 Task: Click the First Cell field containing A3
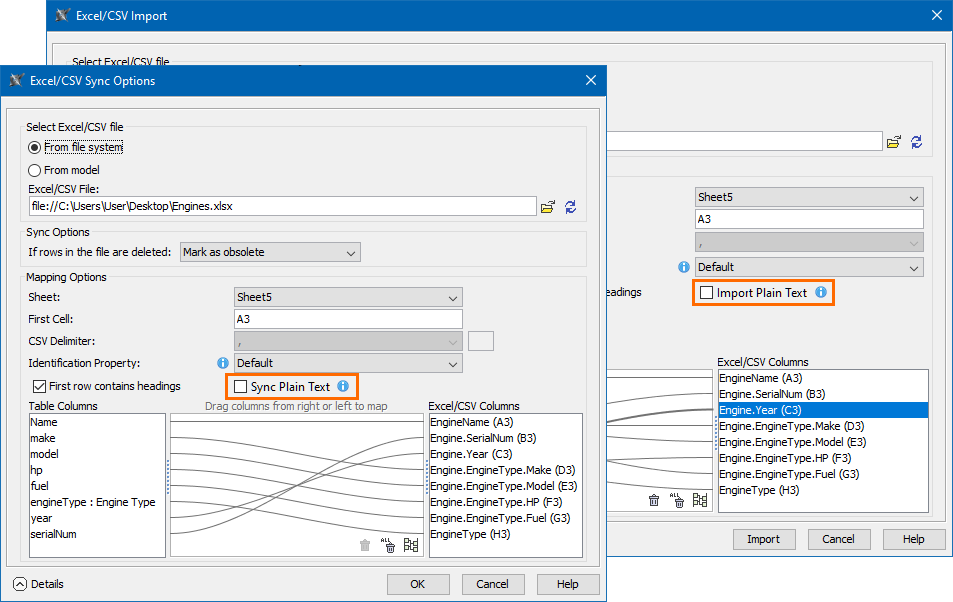[348, 319]
